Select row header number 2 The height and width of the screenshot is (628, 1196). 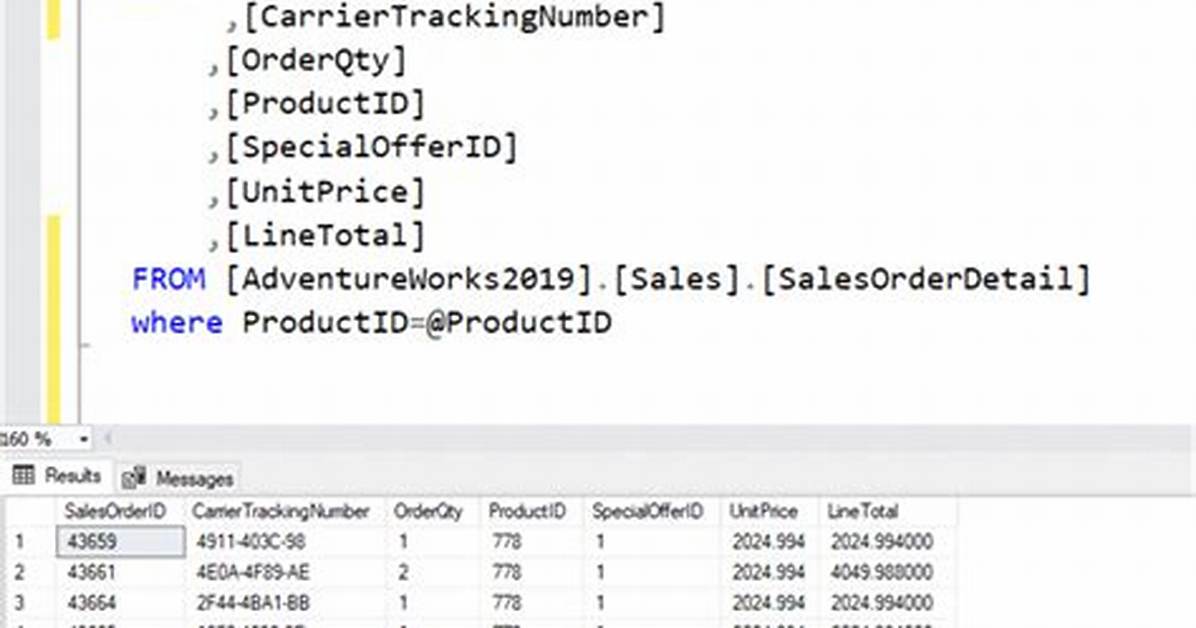[20, 572]
